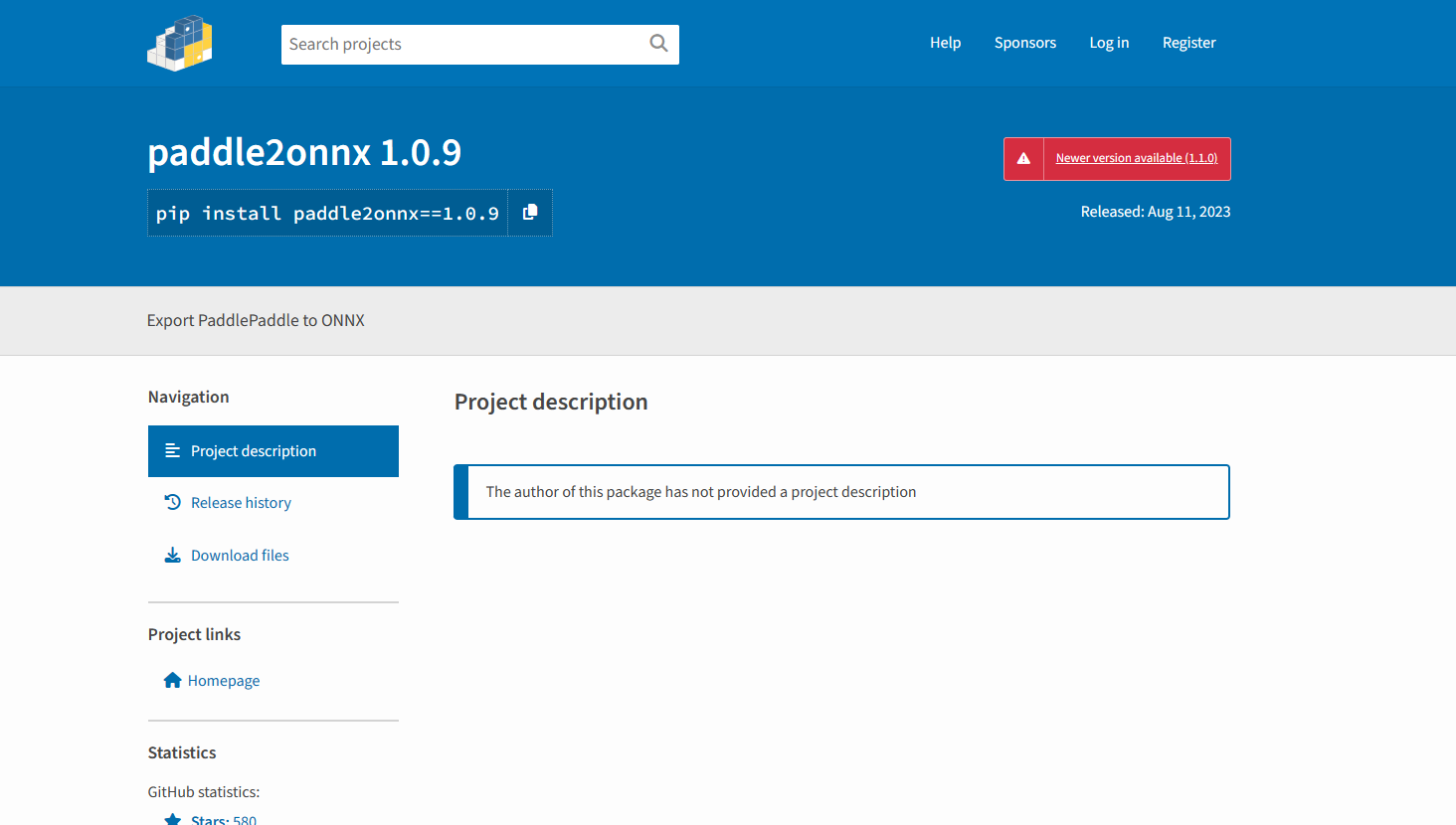Open the Sponsors page

tap(1025, 42)
